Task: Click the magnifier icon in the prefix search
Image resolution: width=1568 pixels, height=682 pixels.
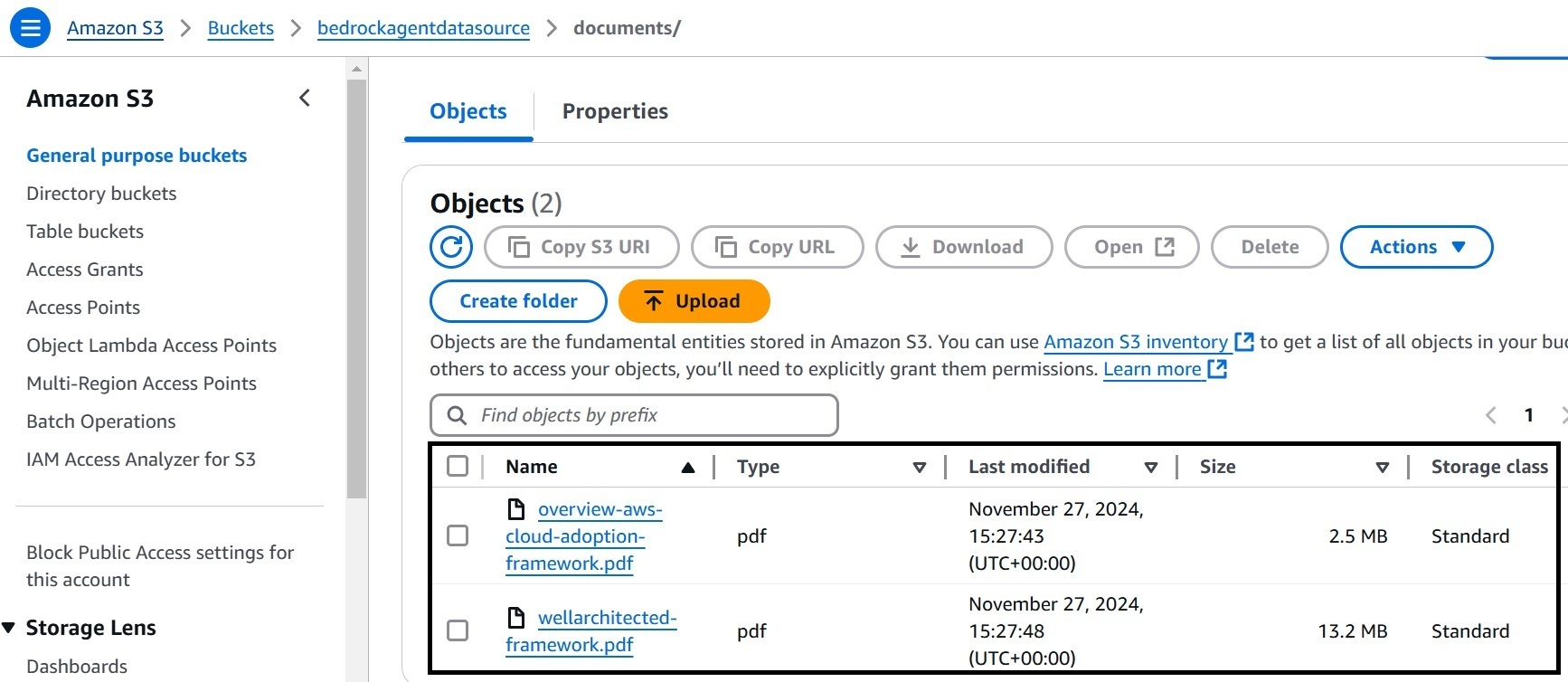Action: (458, 415)
